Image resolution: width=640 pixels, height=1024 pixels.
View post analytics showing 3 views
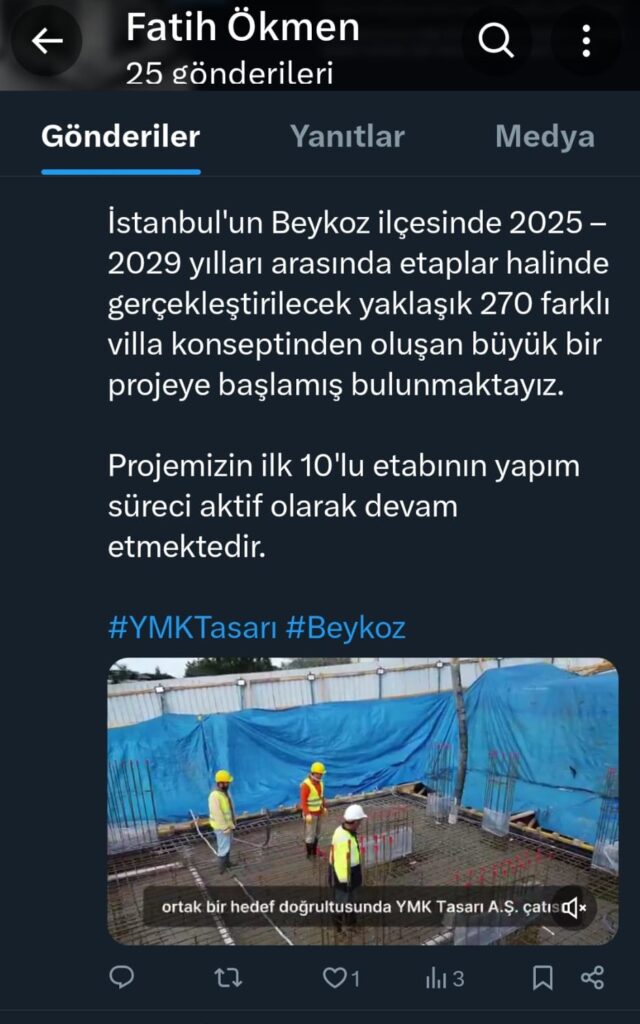point(445,978)
